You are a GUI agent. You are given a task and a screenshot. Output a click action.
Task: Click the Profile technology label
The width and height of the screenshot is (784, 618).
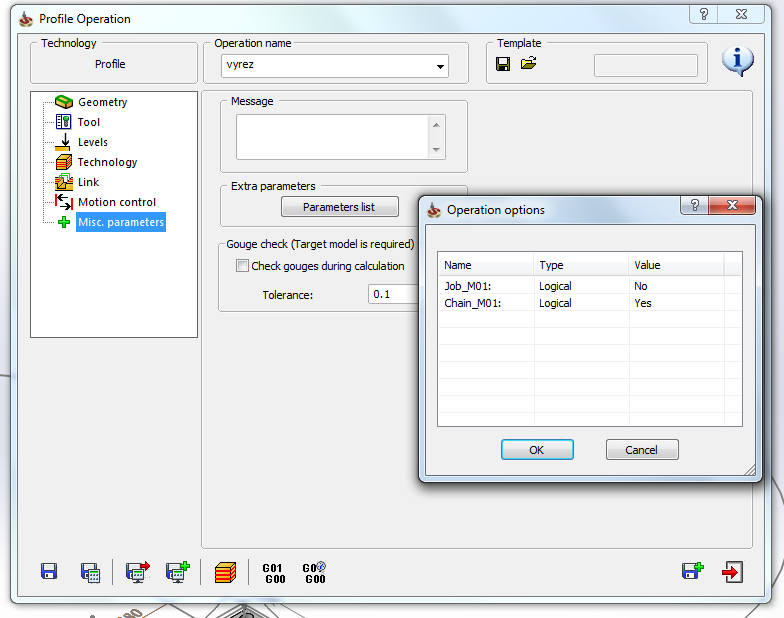110,64
